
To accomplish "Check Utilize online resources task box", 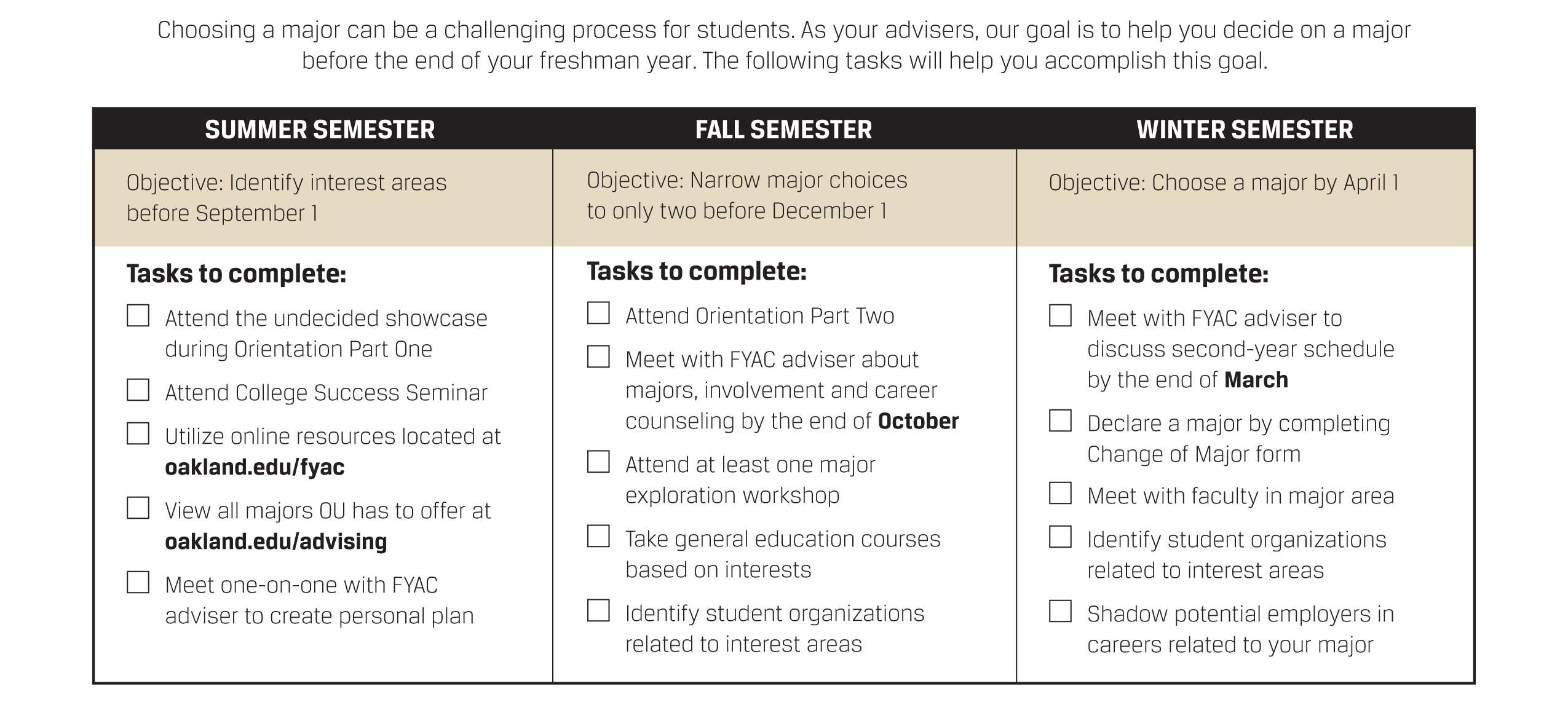I will (x=138, y=434).
